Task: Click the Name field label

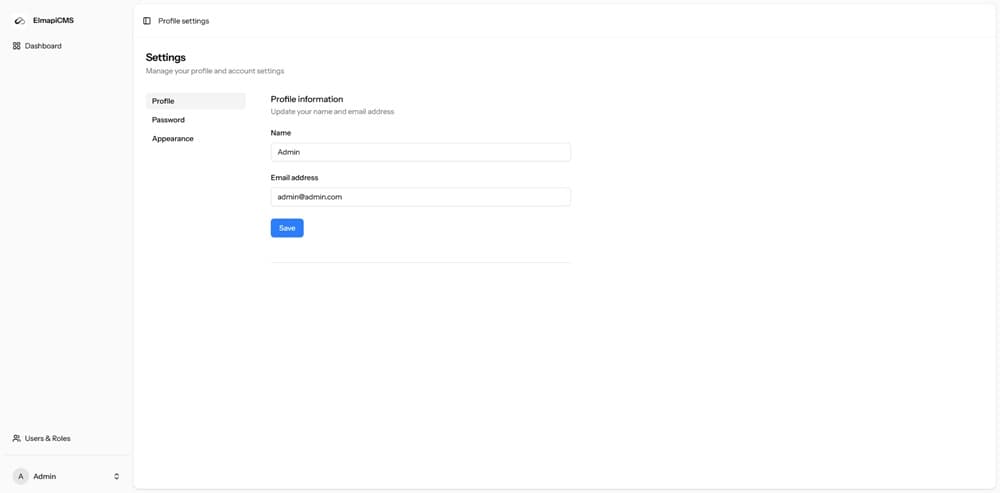Action: pos(281,133)
